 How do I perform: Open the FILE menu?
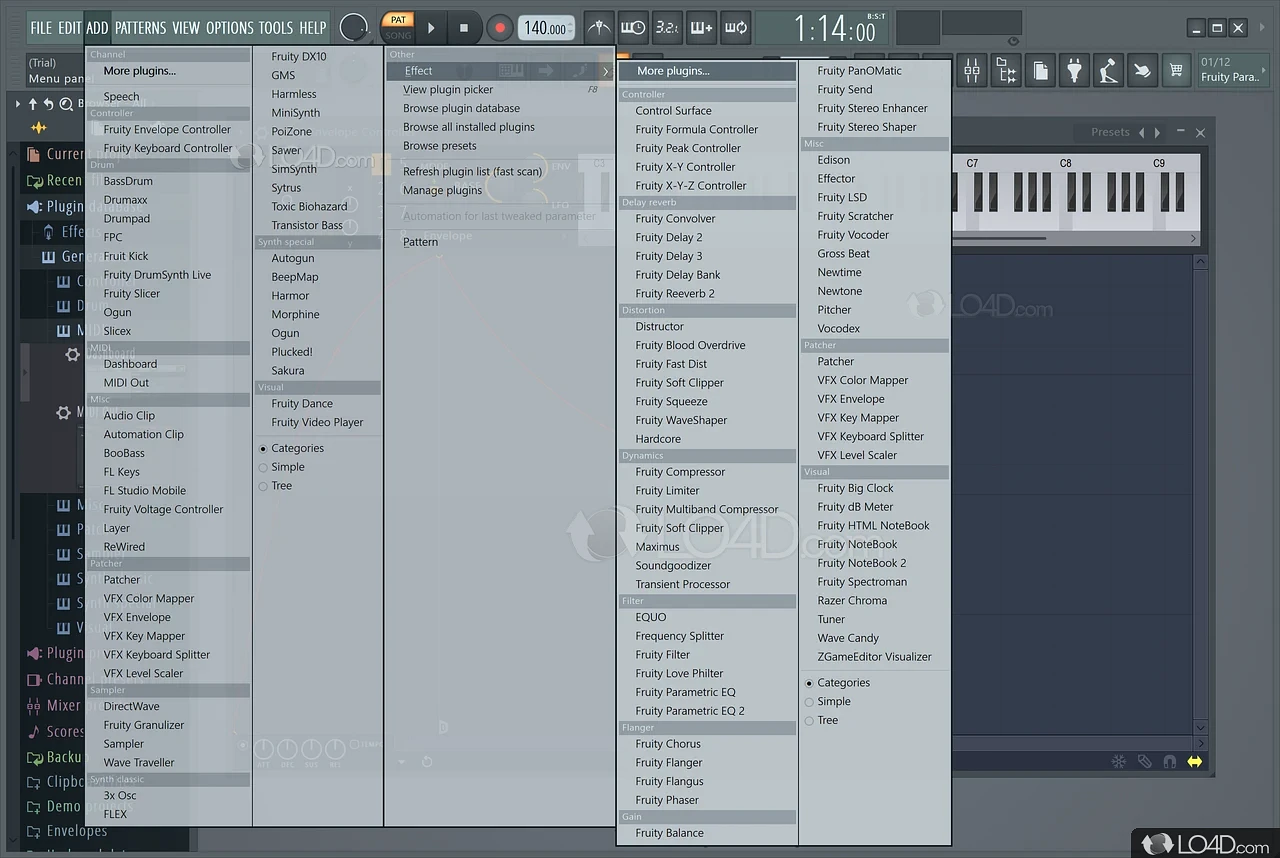point(41,28)
